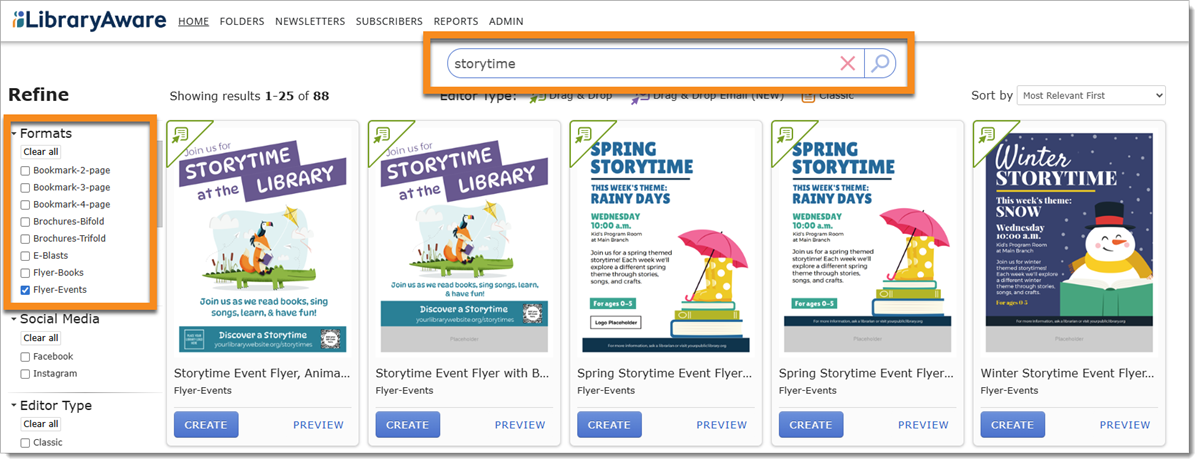Collapse the Editor Type filter section
The height and width of the screenshot is (464, 1200).
click(14, 405)
